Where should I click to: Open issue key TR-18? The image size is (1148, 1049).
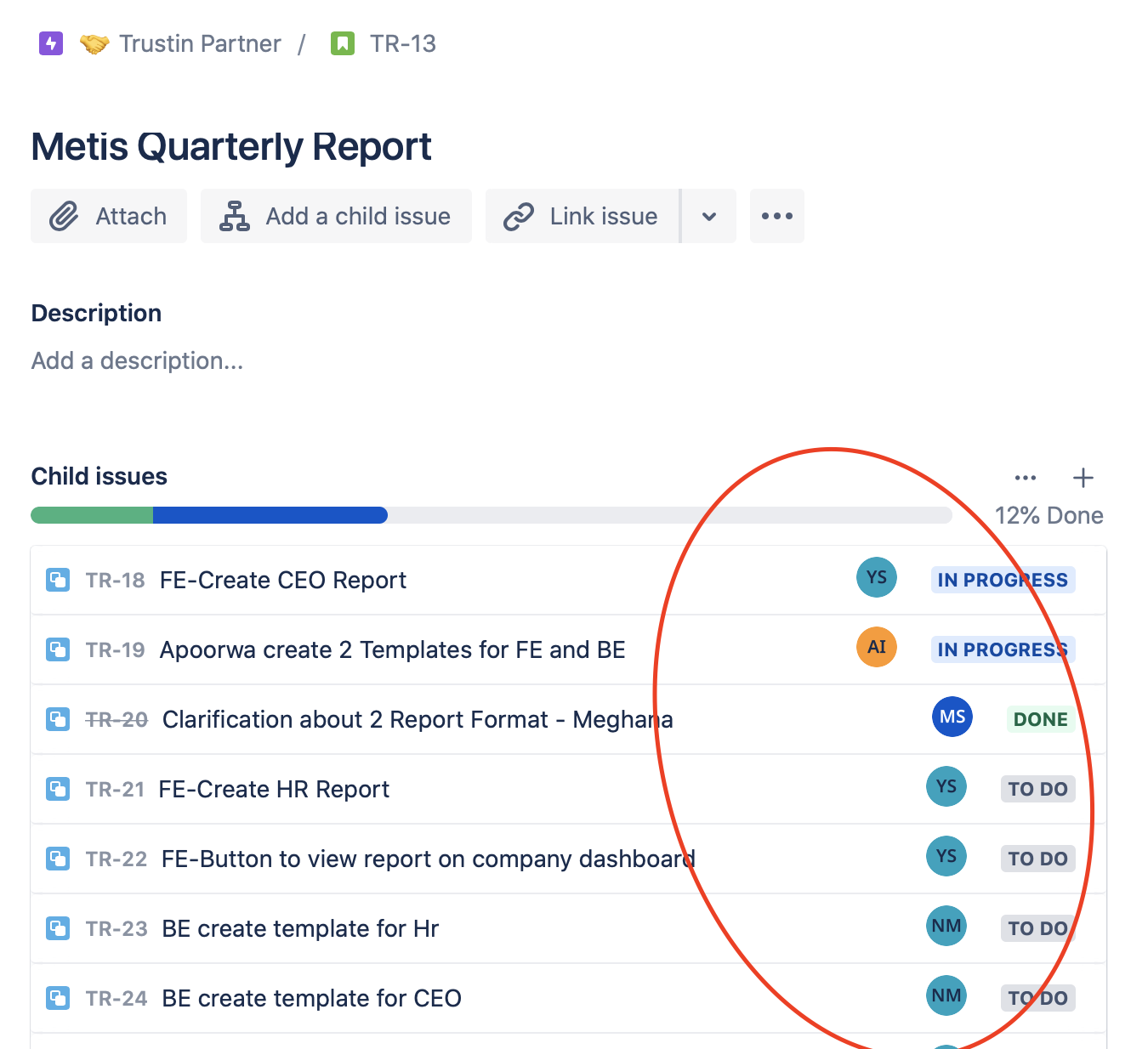[x=116, y=580]
